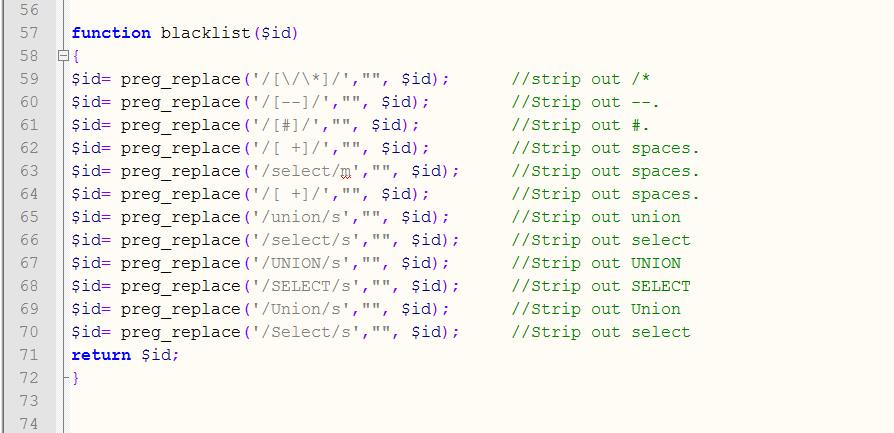Click line number 74 in the gutter
The height and width of the screenshot is (433, 894).
[28, 424]
